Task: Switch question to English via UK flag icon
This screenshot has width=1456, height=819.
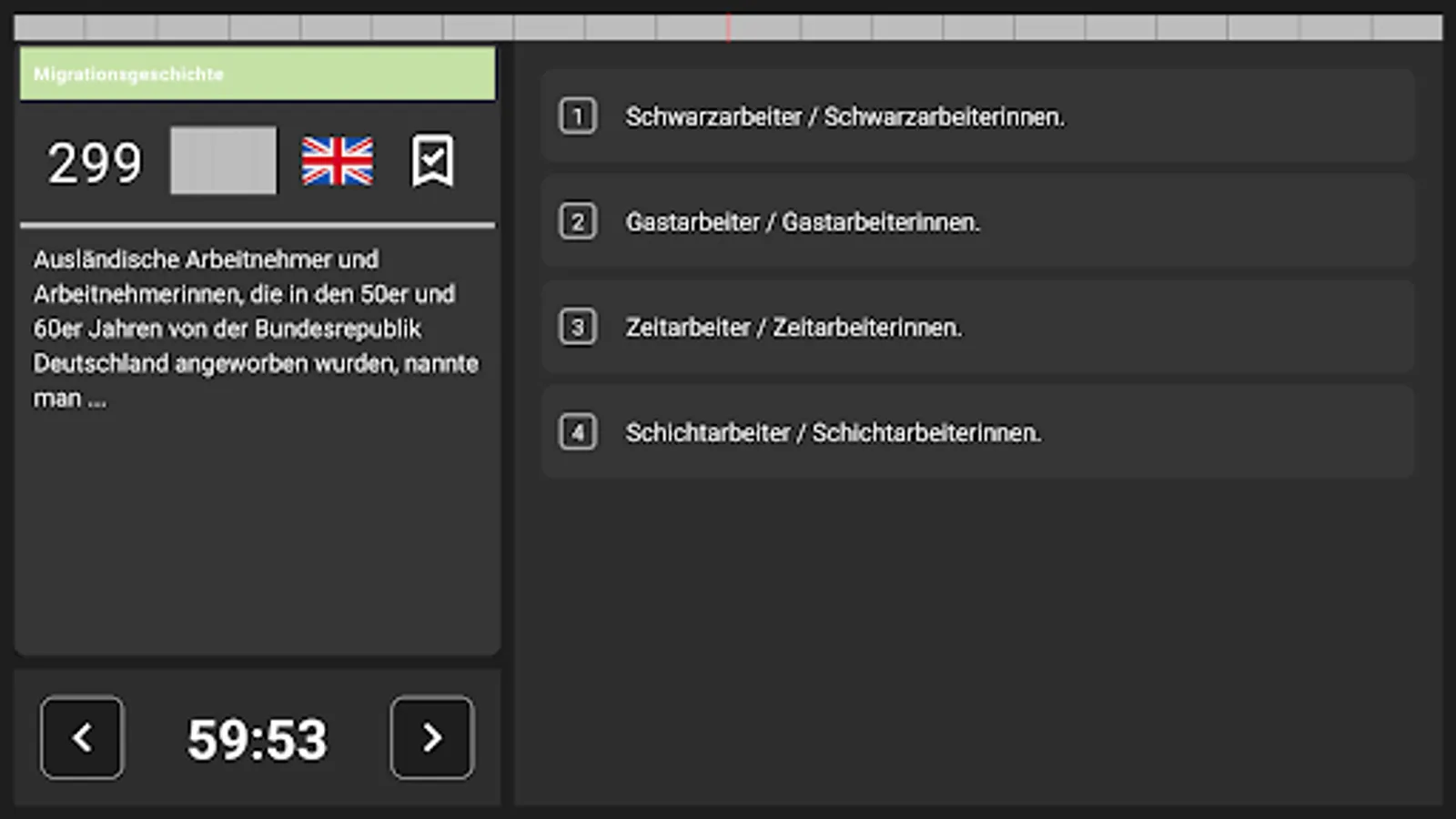Action: point(339,161)
